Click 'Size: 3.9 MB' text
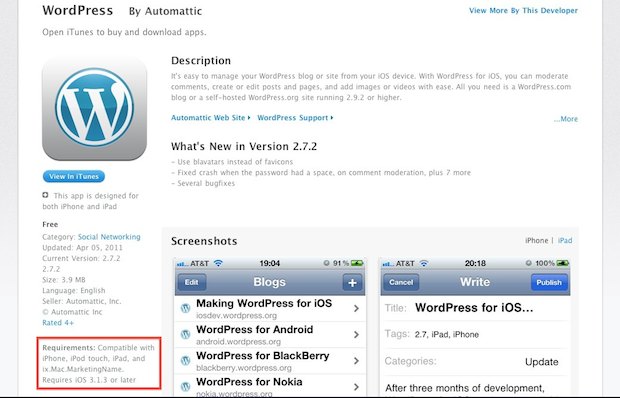This screenshot has height=398, width=620. point(64,279)
